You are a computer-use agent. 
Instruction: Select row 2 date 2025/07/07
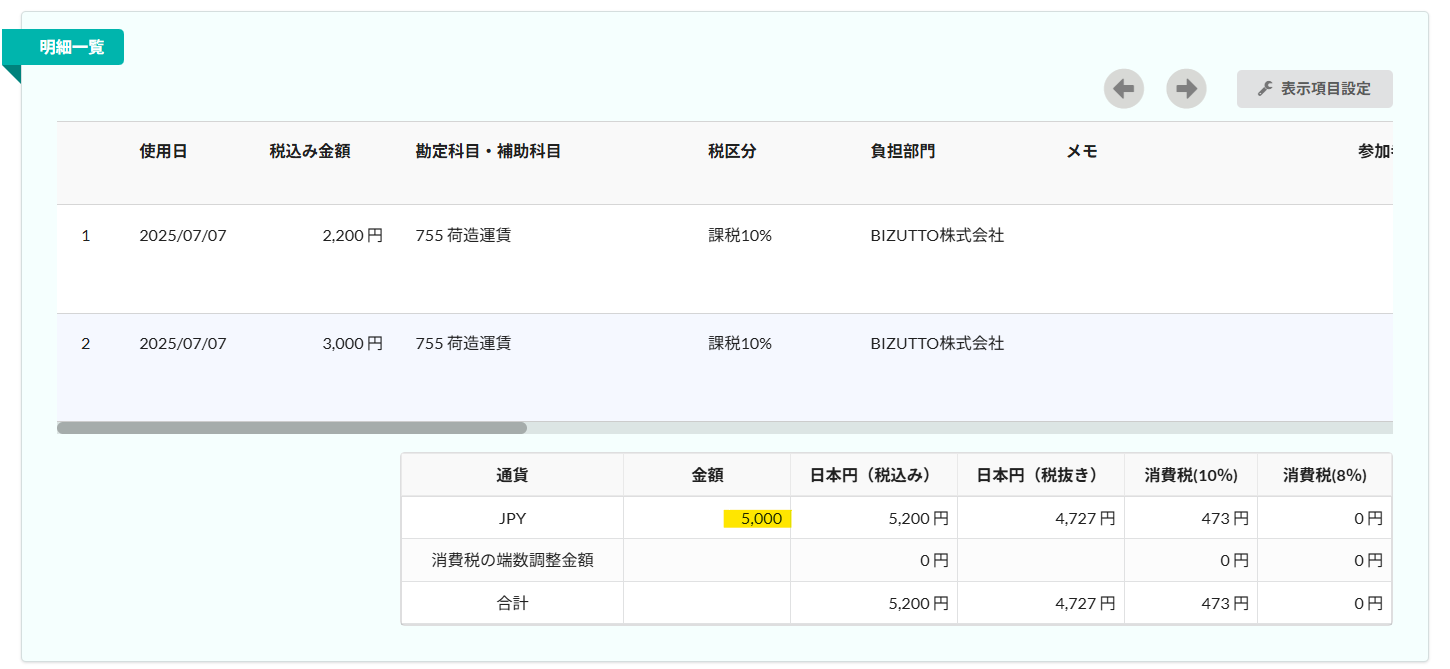[183, 344]
